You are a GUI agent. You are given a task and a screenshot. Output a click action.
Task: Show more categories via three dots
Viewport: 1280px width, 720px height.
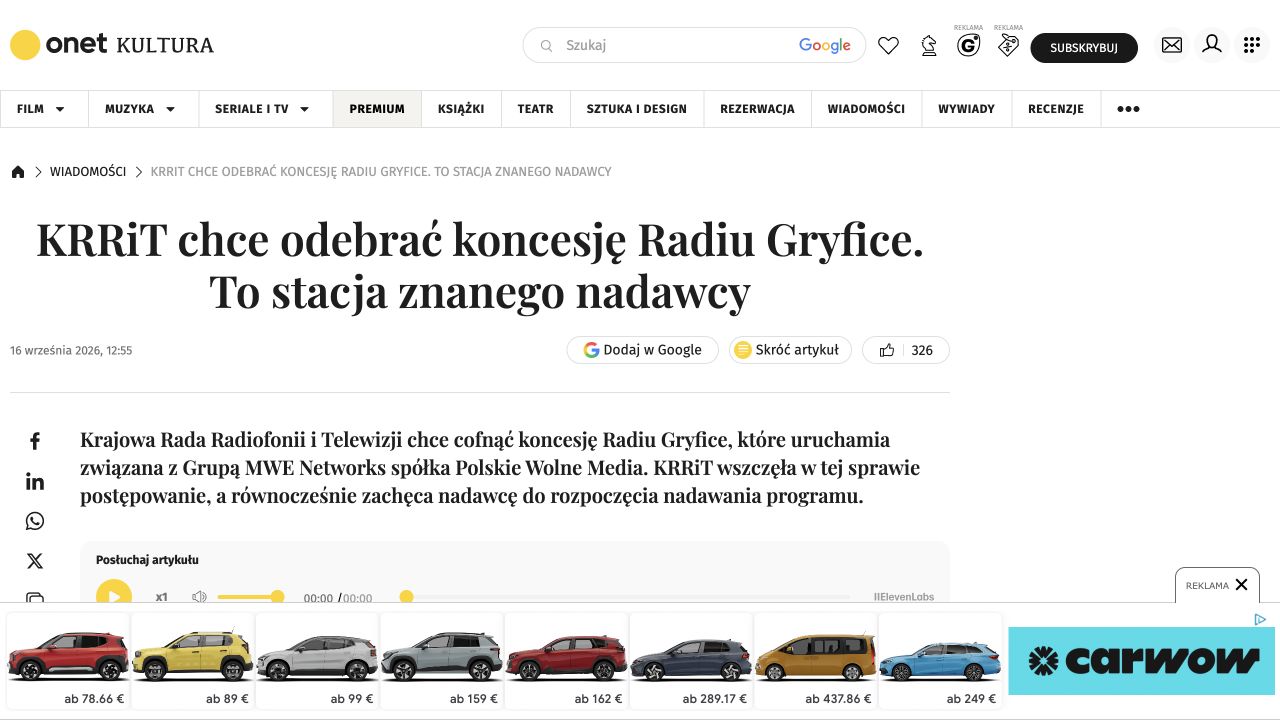coord(1128,109)
